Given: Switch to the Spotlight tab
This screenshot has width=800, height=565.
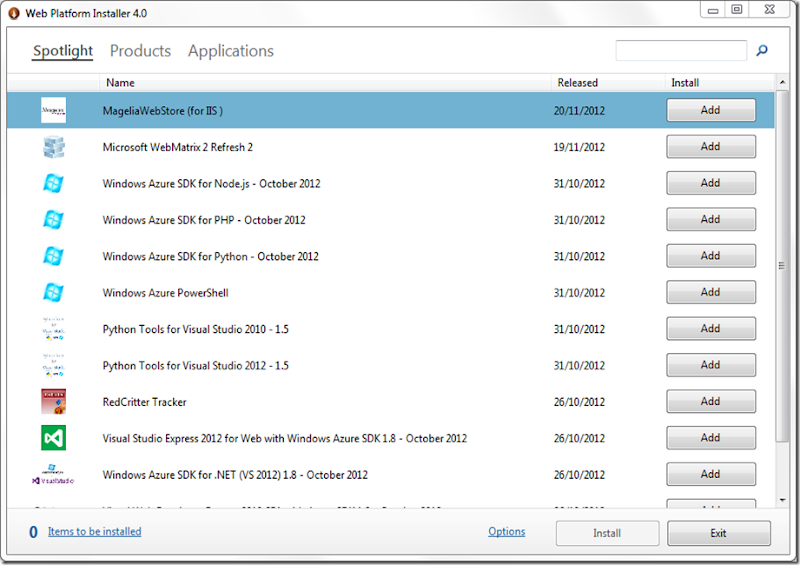Looking at the screenshot, I should click(x=63, y=51).
